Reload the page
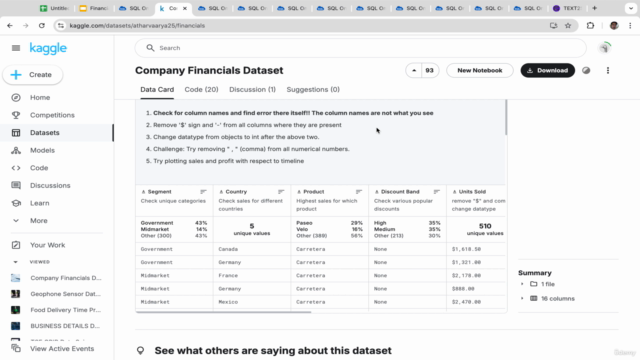The height and width of the screenshot is (360, 640). [42, 25]
